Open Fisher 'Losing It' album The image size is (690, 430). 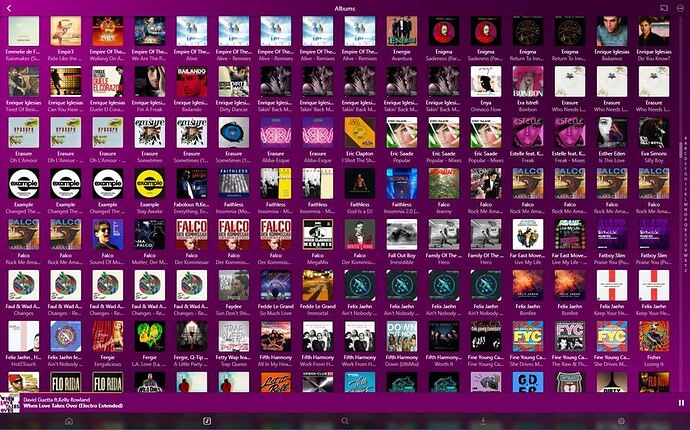pos(654,336)
